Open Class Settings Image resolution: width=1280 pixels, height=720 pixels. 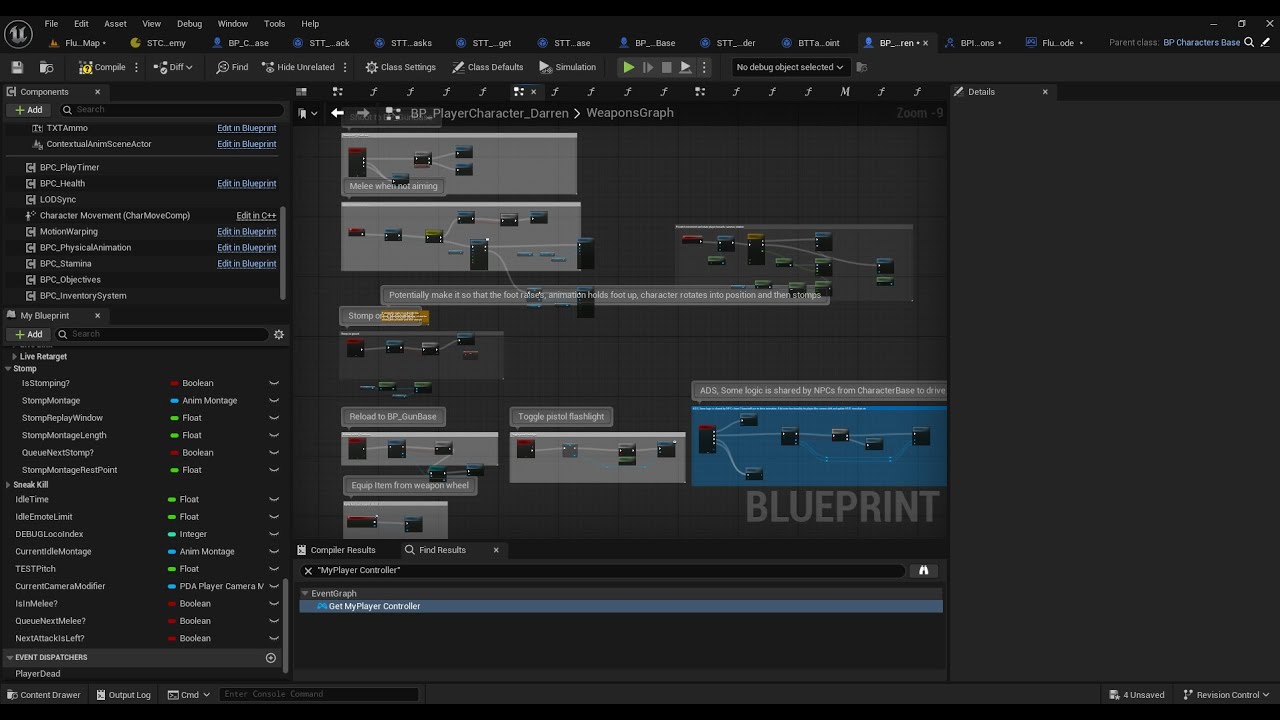point(401,67)
